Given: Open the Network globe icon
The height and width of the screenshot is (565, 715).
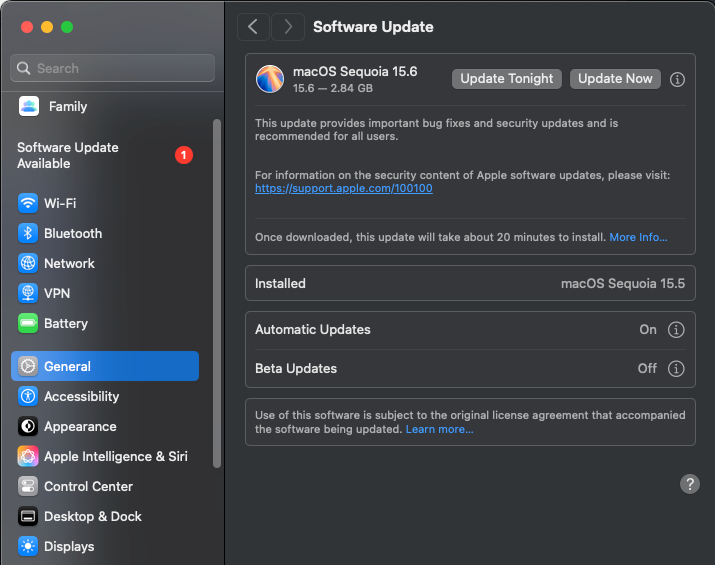Looking at the screenshot, I should coord(28,263).
